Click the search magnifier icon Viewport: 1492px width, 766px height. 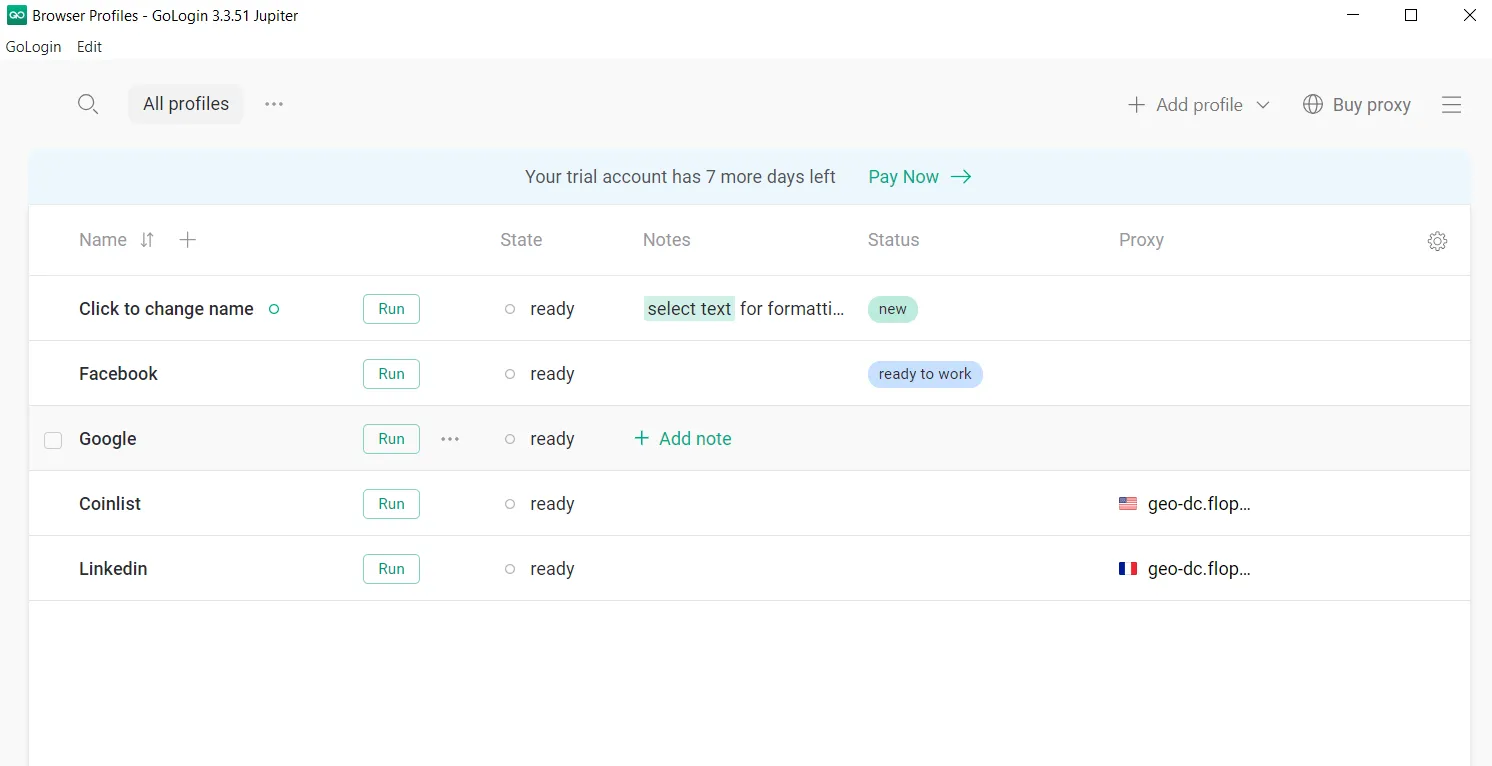[88, 104]
